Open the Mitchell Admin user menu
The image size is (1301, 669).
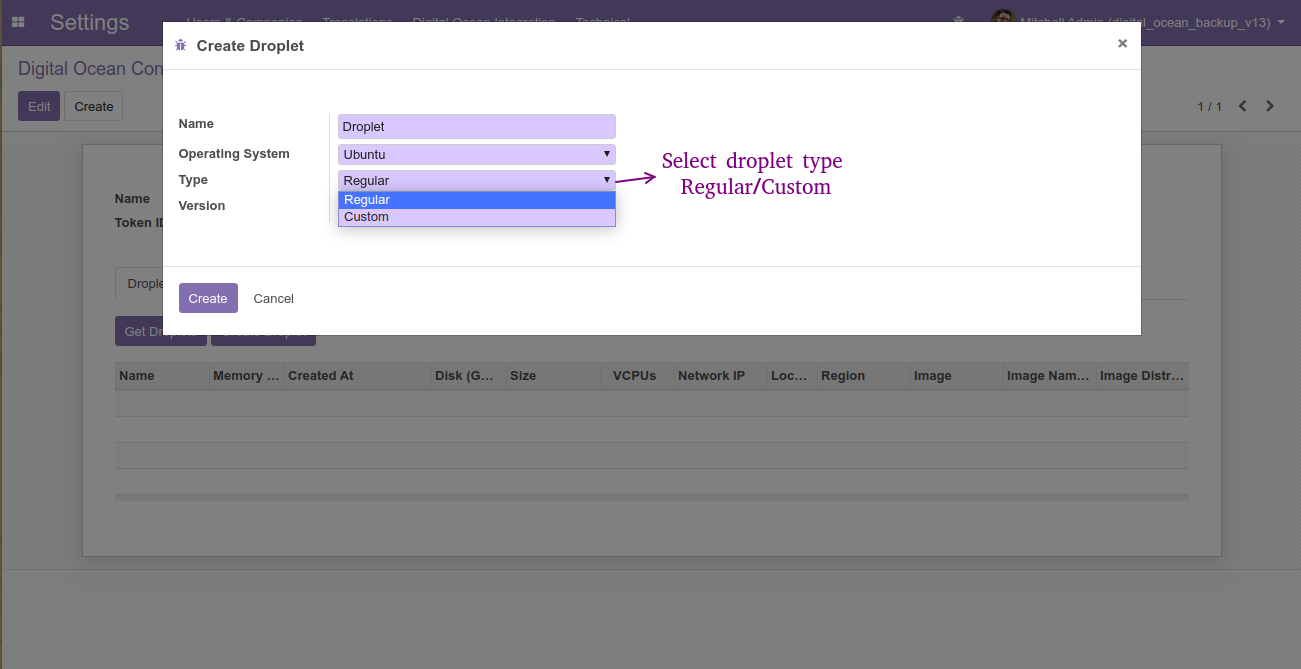tap(1140, 22)
